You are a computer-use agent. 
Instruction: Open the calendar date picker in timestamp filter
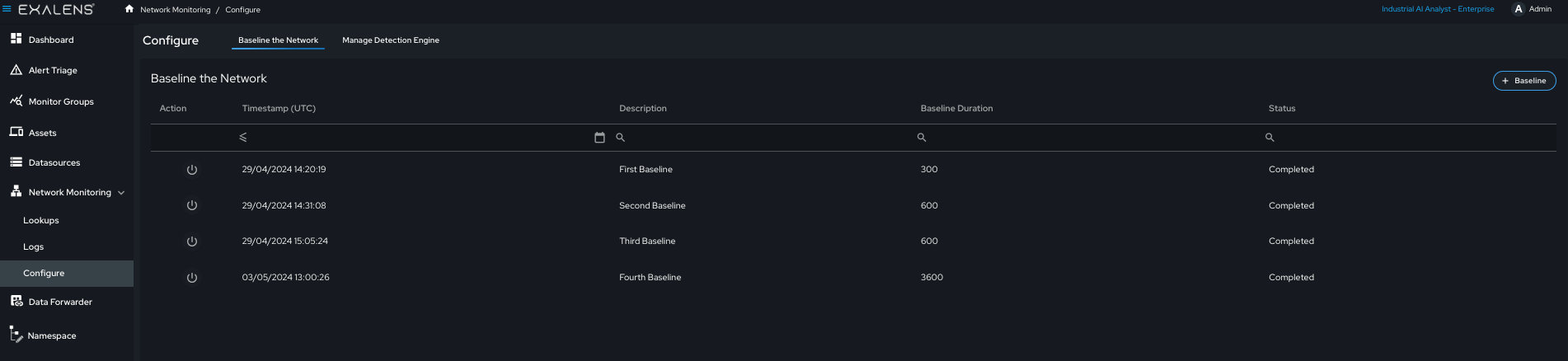pos(599,138)
